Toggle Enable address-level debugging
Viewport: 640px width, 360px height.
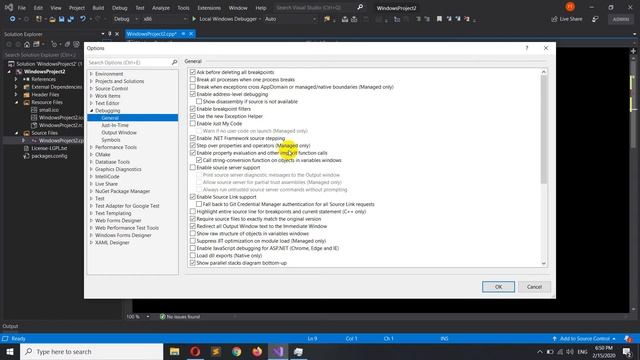[193, 94]
